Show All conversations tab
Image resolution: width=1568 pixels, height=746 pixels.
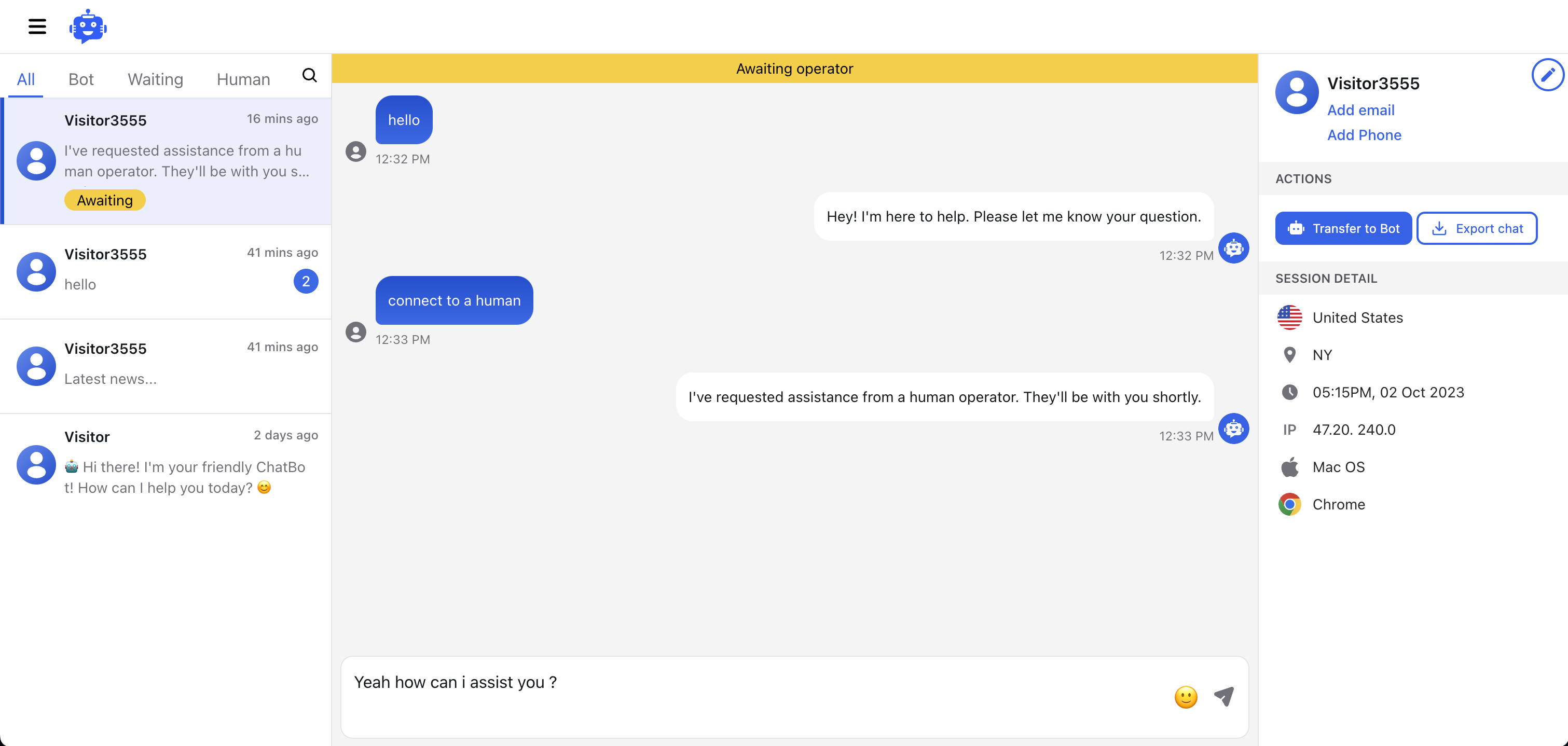(25, 79)
